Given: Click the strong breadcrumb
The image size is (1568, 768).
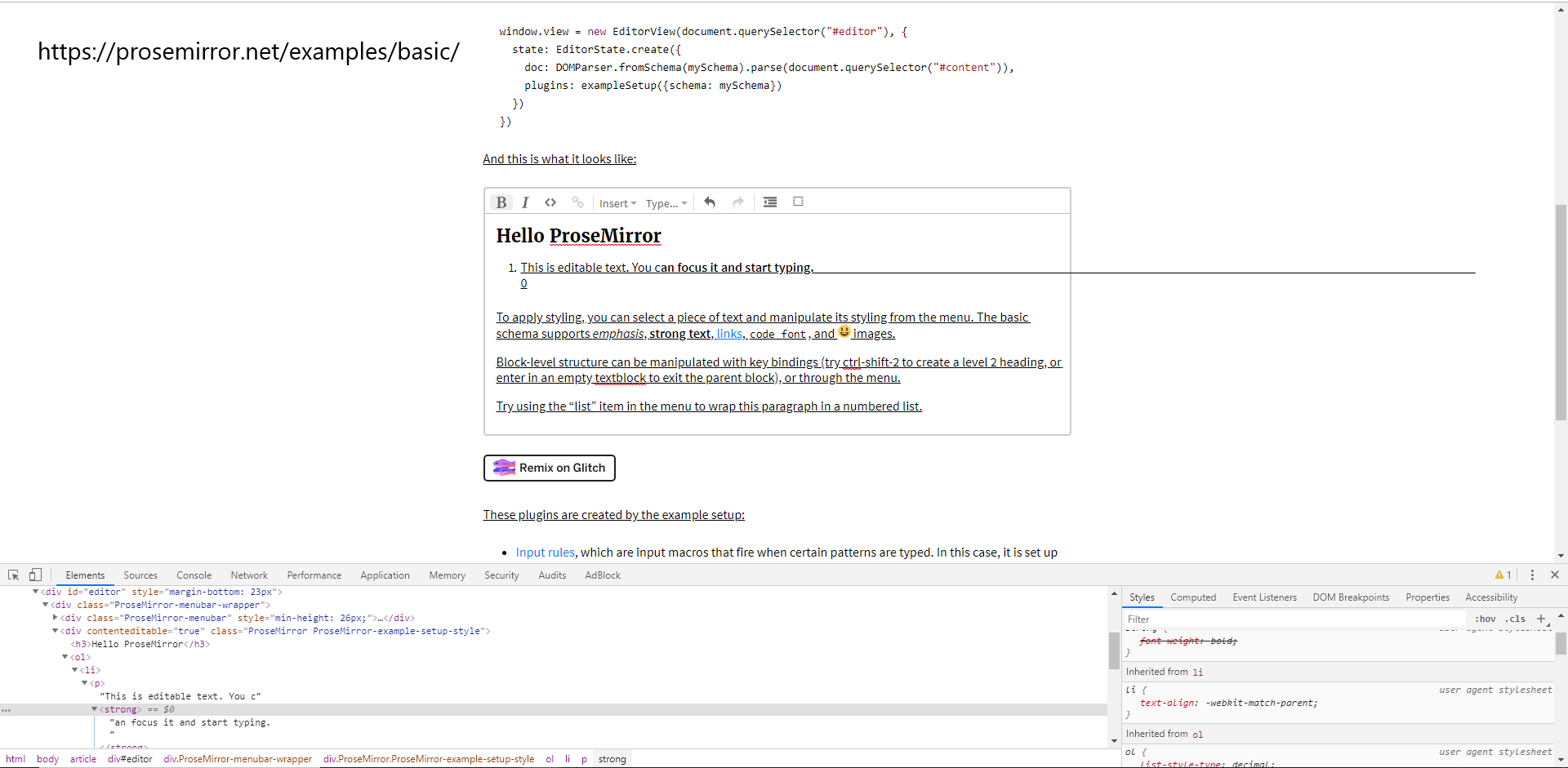Looking at the screenshot, I should (x=612, y=759).
